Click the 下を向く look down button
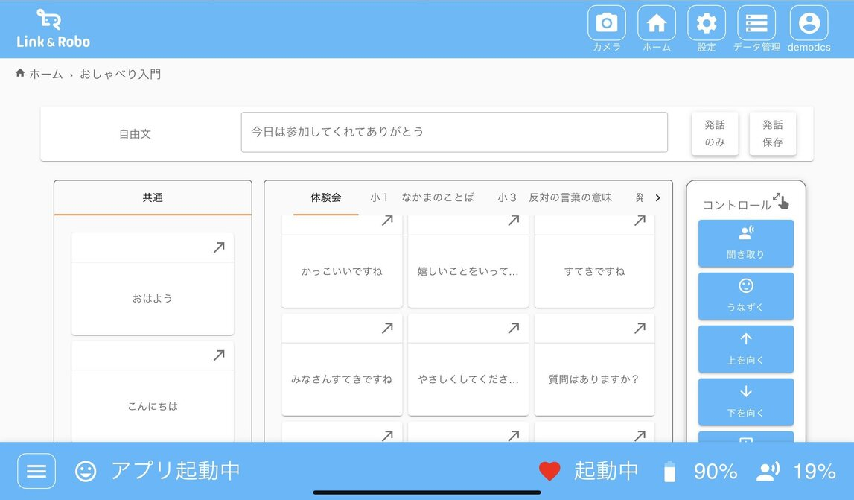The width and height of the screenshot is (854, 500). click(x=746, y=402)
